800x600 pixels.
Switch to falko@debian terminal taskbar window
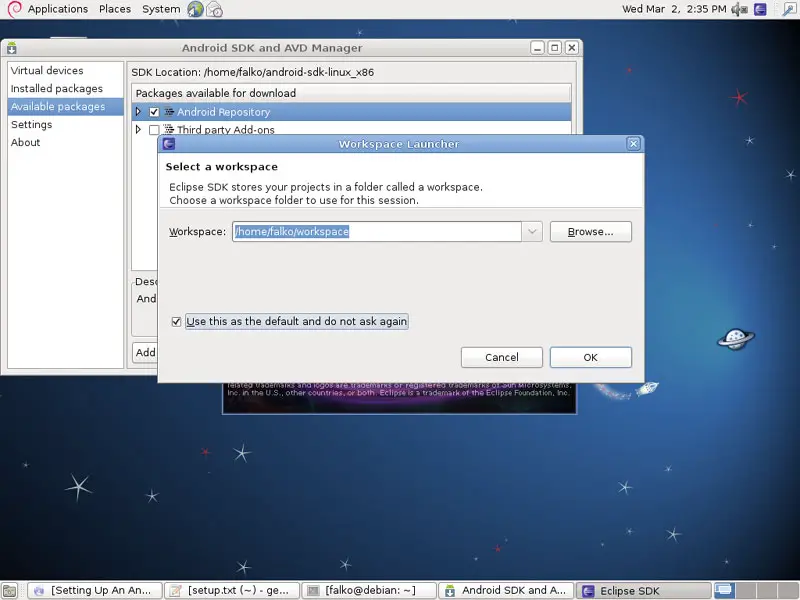(369, 590)
